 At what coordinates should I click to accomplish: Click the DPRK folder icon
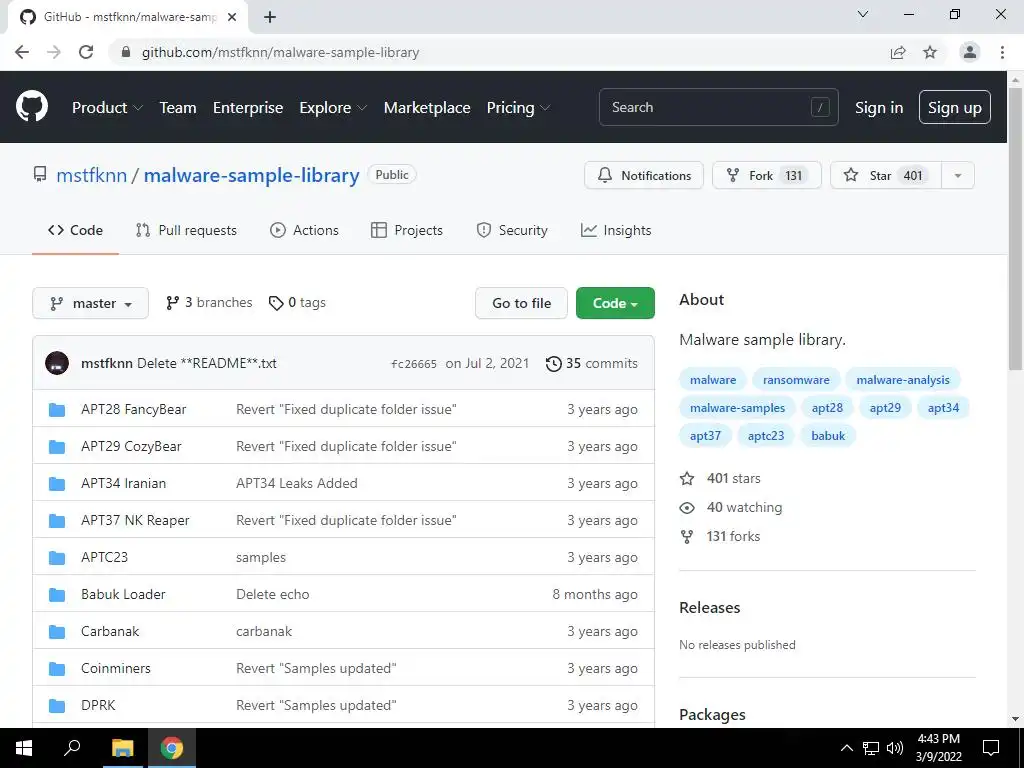(57, 705)
